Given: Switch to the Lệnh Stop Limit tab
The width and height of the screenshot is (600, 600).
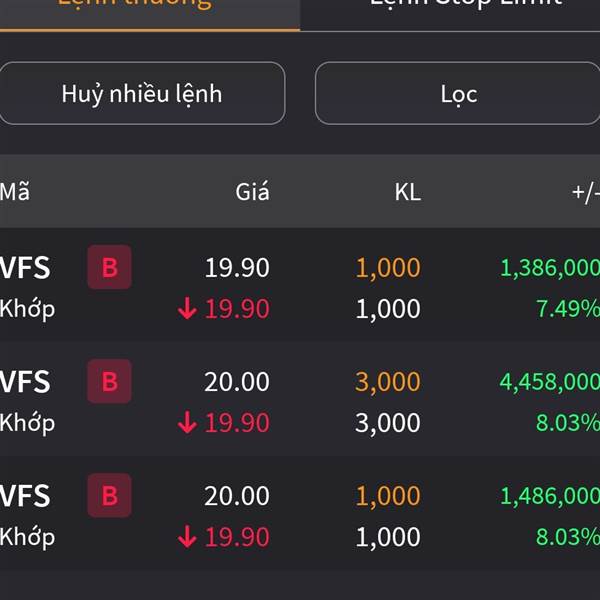Looking at the screenshot, I should coord(450,15).
